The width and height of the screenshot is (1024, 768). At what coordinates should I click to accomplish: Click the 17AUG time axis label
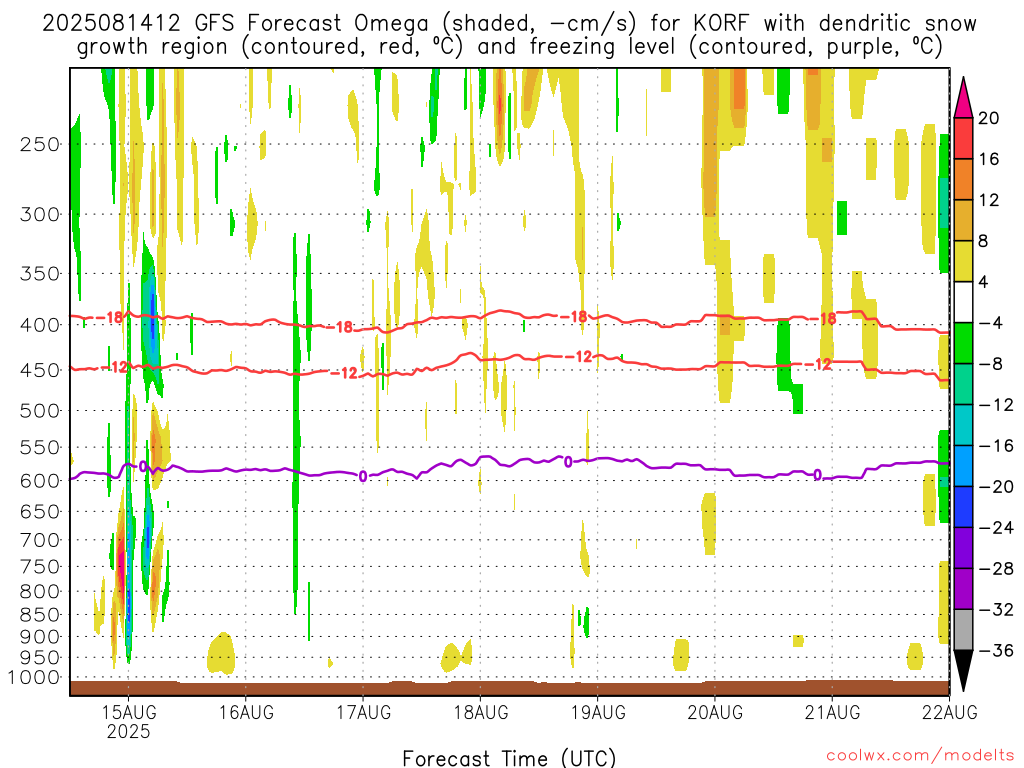coord(364,712)
